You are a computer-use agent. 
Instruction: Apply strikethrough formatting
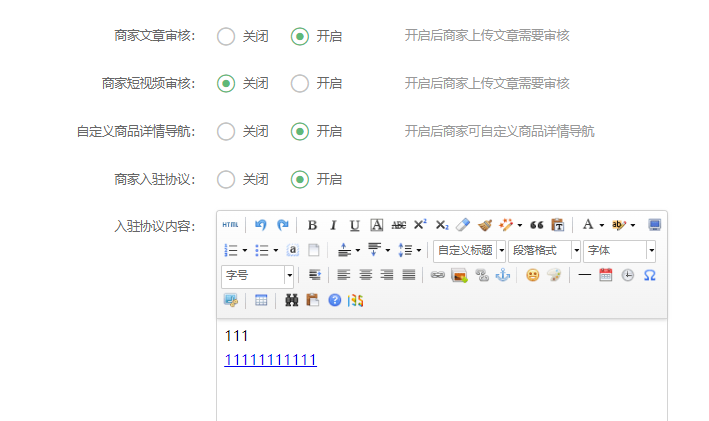[398, 225]
